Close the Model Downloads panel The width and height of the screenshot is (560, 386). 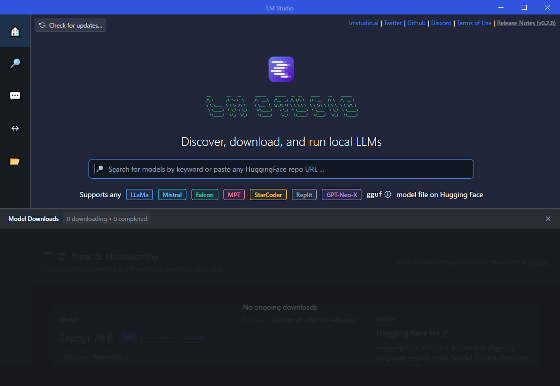point(548,219)
